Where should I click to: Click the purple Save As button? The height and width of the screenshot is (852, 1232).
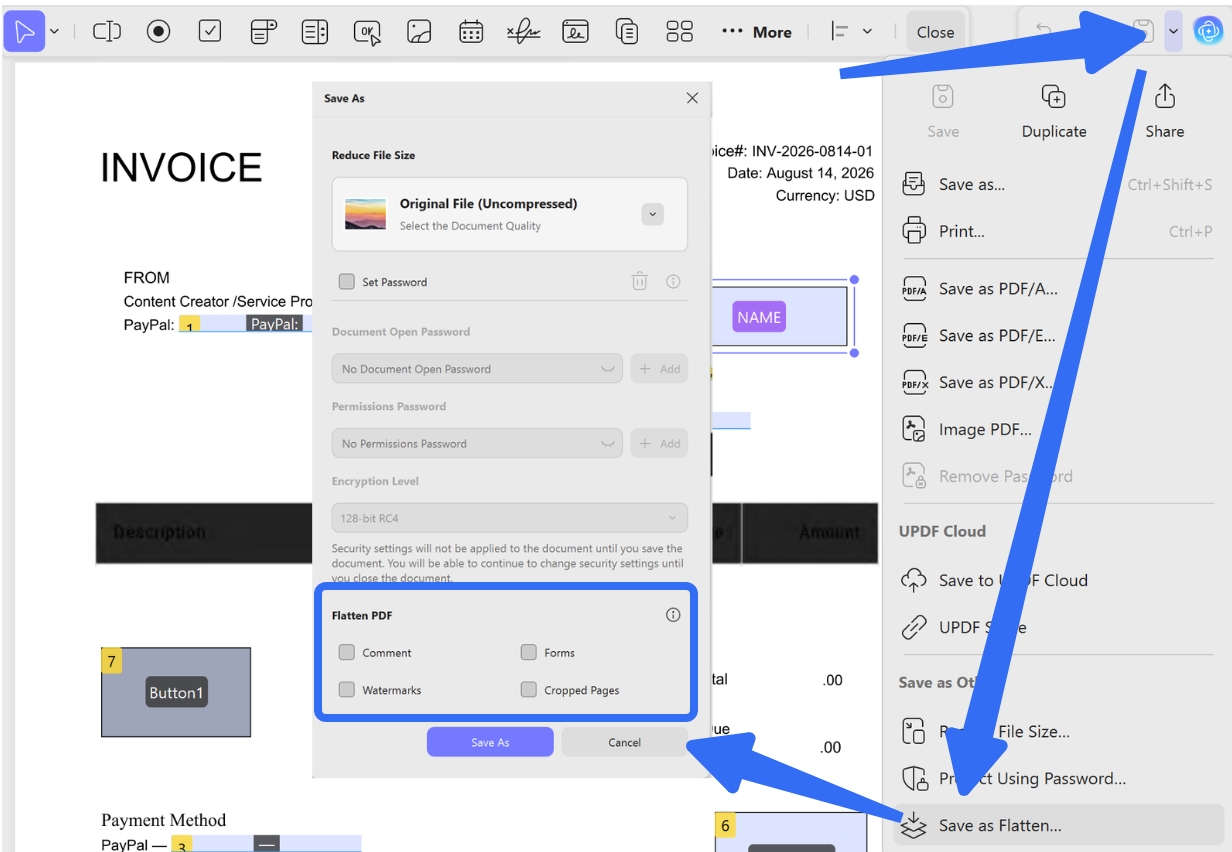pyautogui.click(x=490, y=742)
